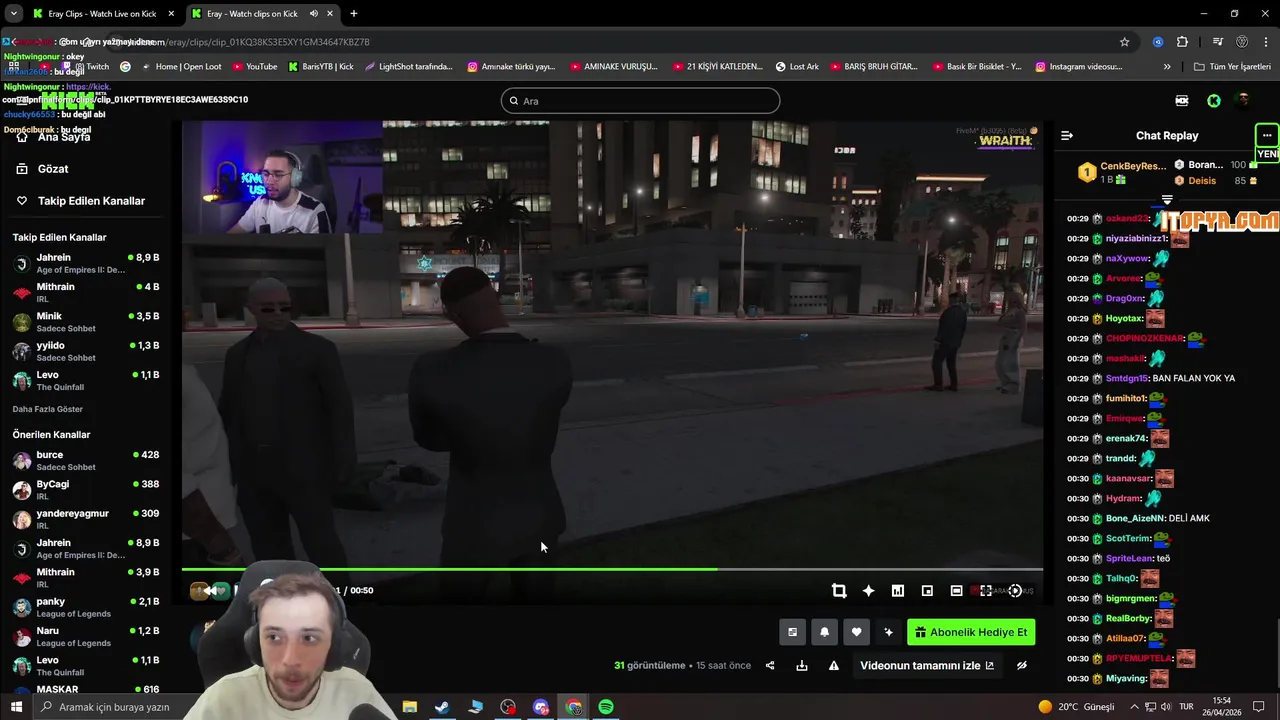Open the taskbar weather widget 20°C Güneşli

tap(1076, 707)
